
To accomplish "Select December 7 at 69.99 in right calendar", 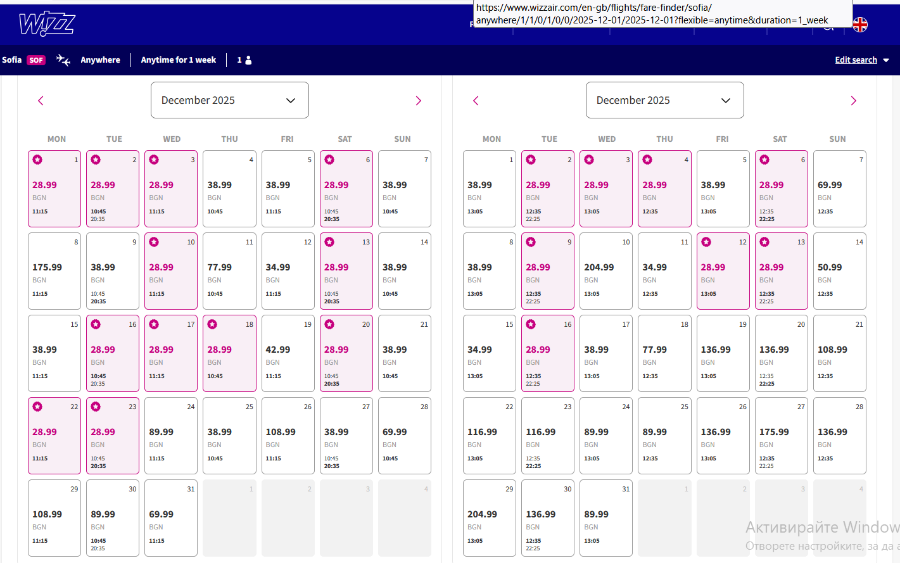I will tap(840, 189).
